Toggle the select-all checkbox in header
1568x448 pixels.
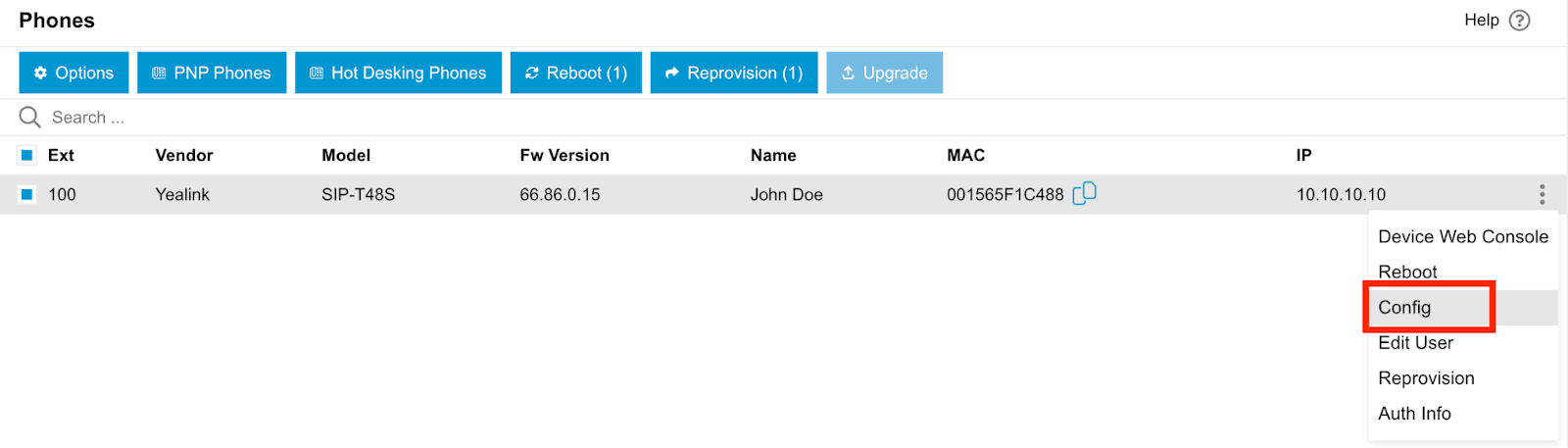[x=27, y=155]
